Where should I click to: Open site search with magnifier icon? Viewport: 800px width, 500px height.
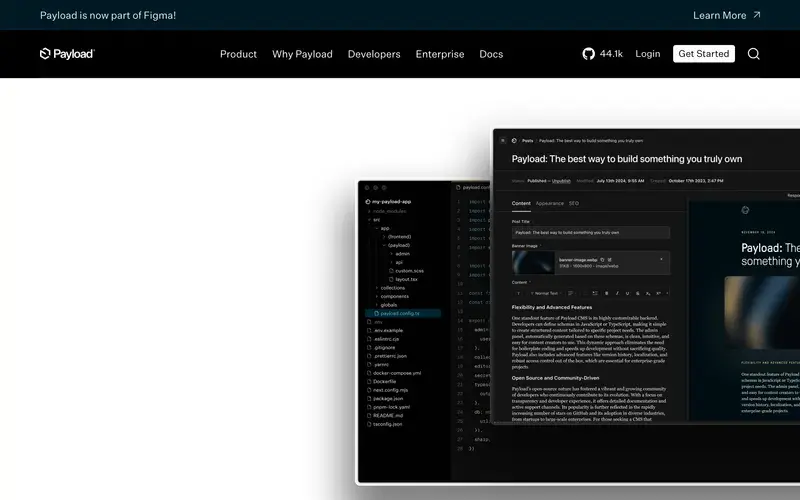coord(754,54)
